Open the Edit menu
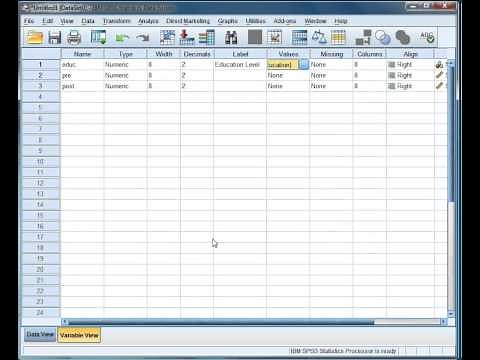The height and width of the screenshot is (360, 480). click(x=48, y=21)
